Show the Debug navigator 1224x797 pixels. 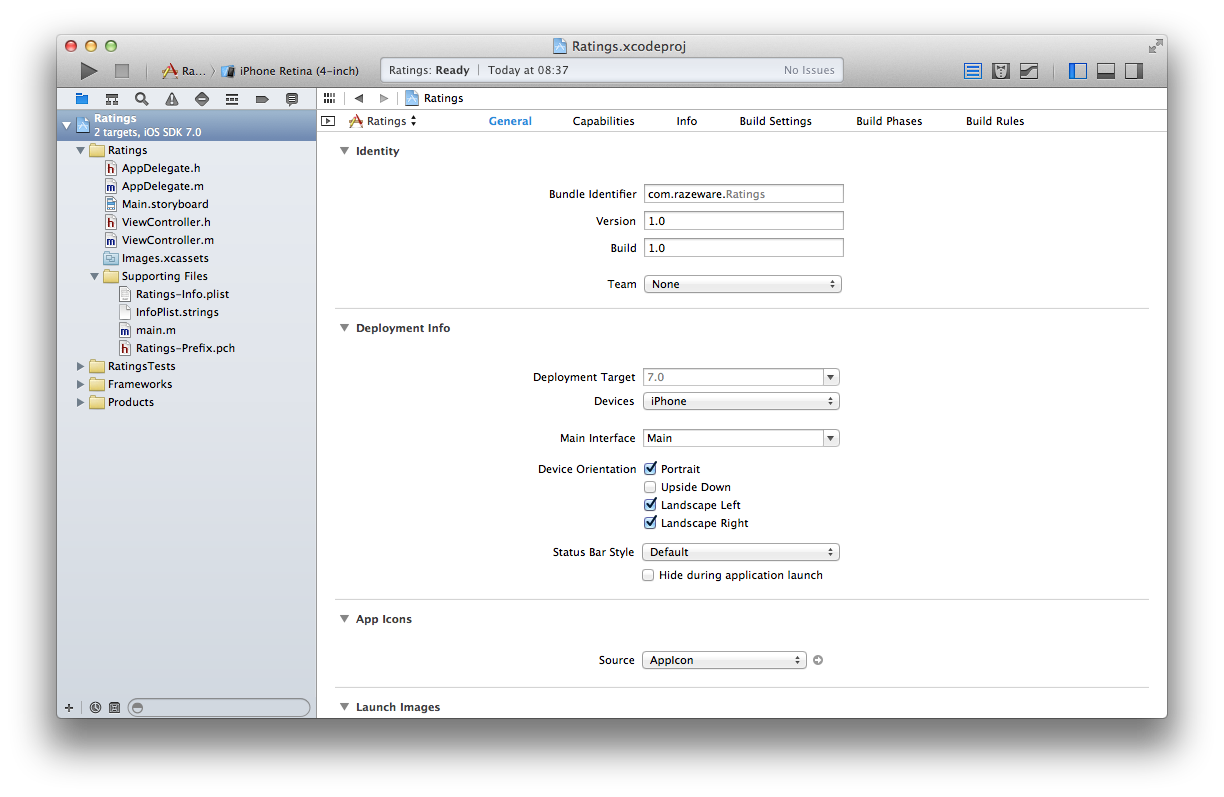tap(232, 99)
